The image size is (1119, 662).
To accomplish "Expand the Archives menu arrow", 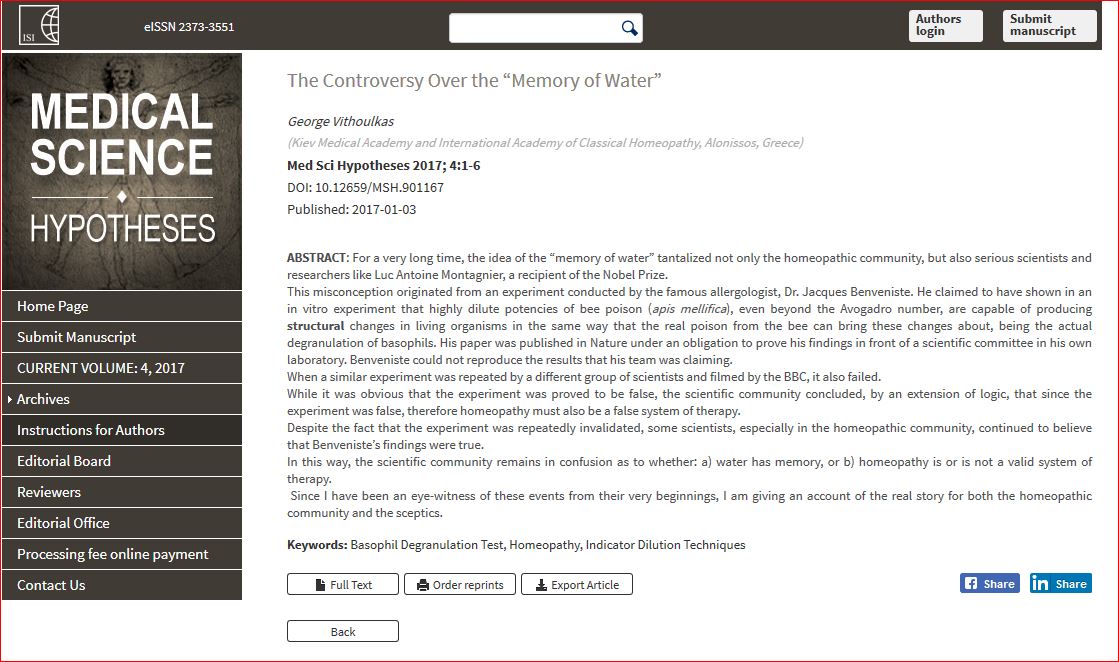I will tap(10, 399).
